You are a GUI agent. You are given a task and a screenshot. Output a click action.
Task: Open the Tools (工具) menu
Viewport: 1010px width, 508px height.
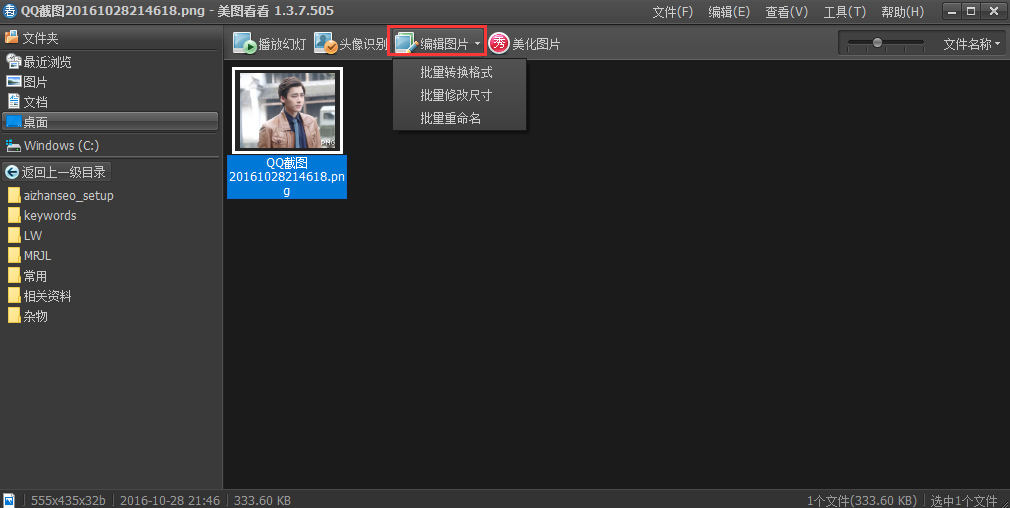tap(844, 12)
